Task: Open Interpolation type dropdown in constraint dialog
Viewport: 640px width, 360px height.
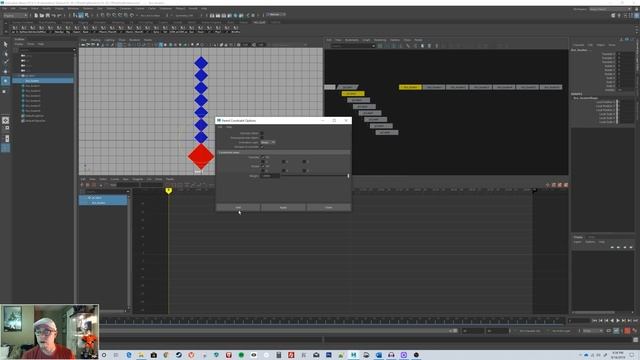Action: coord(268,142)
